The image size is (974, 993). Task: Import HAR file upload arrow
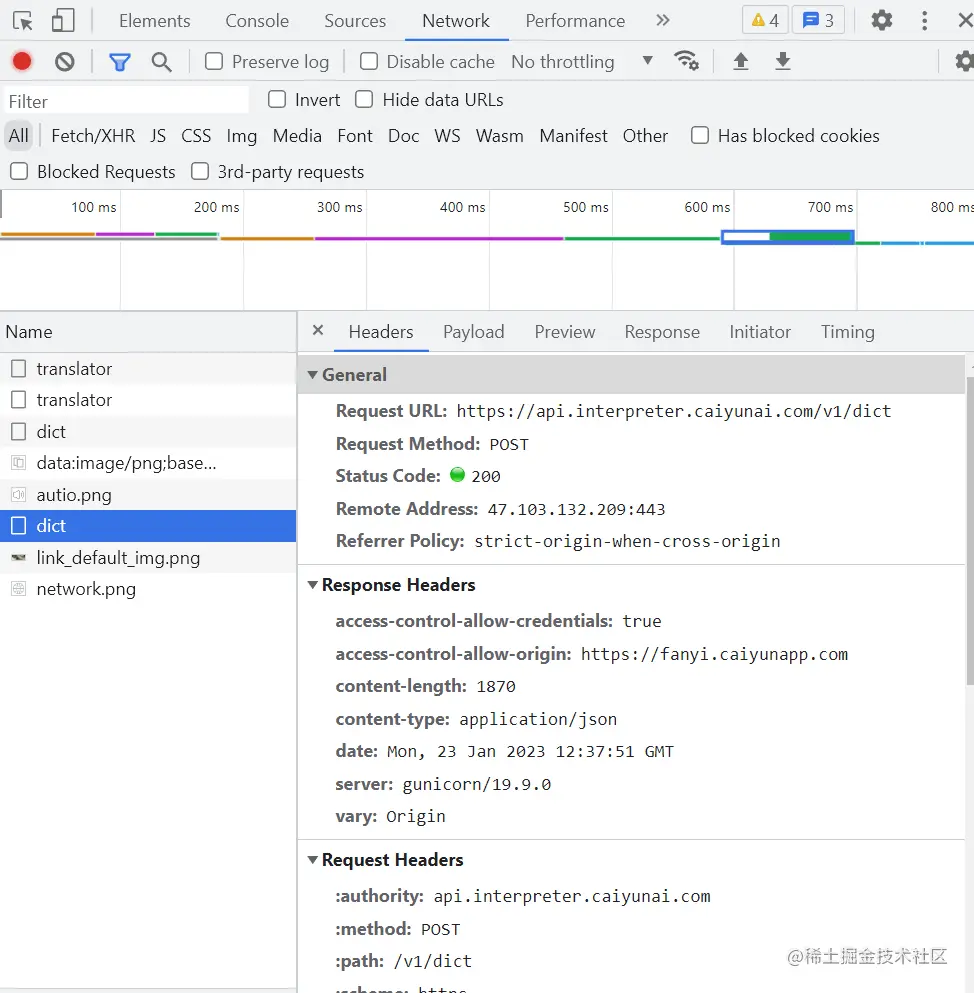point(740,61)
